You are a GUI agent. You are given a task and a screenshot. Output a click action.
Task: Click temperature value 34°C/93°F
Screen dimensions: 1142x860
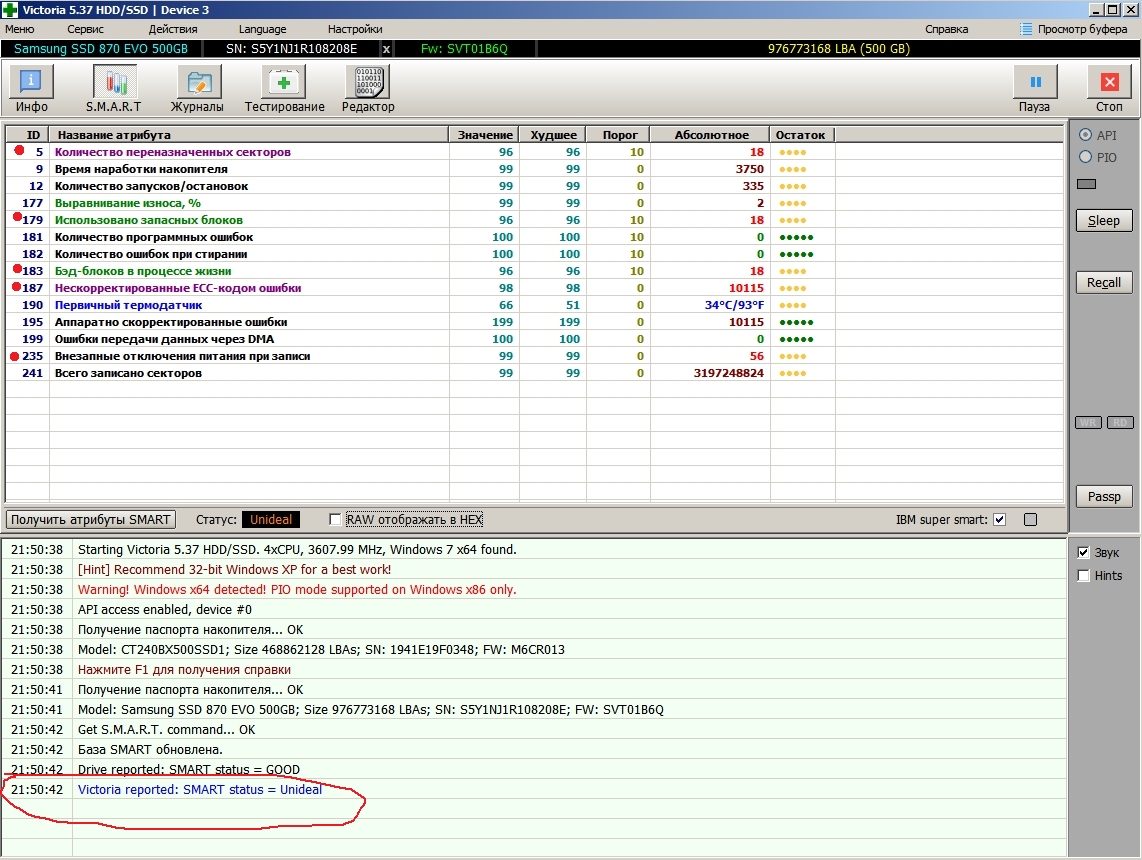click(x=734, y=305)
